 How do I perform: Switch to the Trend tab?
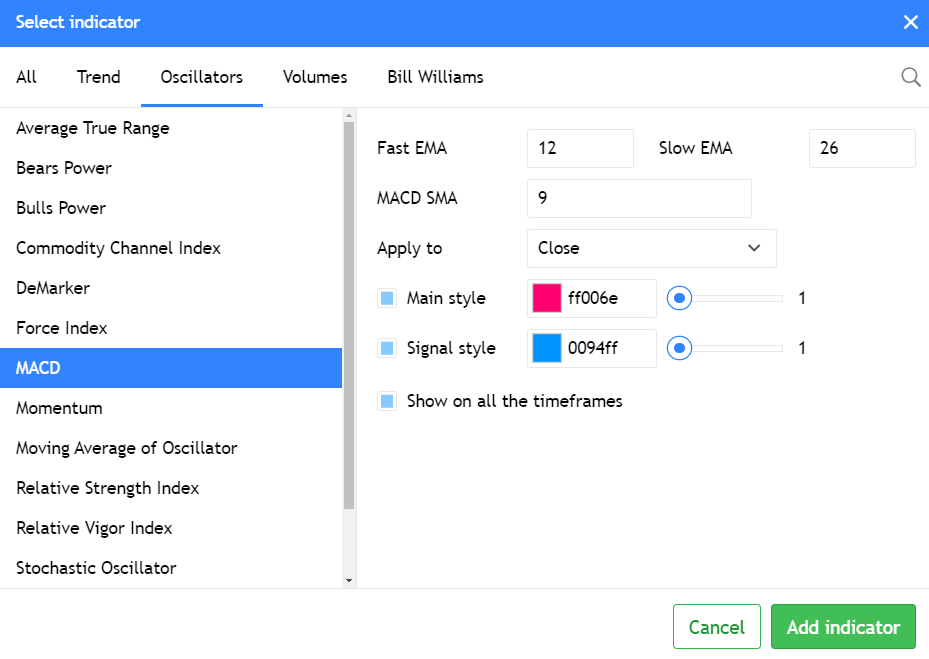(x=98, y=77)
